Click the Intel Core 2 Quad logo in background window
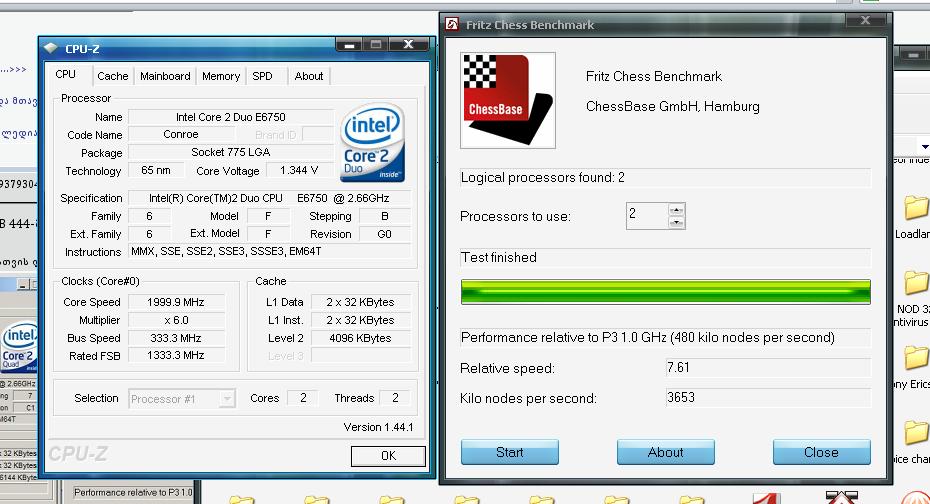The width and height of the screenshot is (930, 504). [x=19, y=347]
